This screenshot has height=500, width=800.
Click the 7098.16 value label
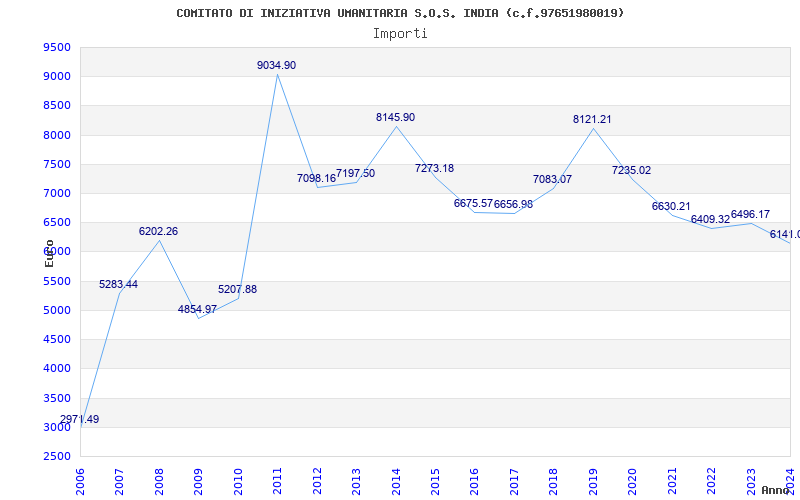tap(316, 179)
